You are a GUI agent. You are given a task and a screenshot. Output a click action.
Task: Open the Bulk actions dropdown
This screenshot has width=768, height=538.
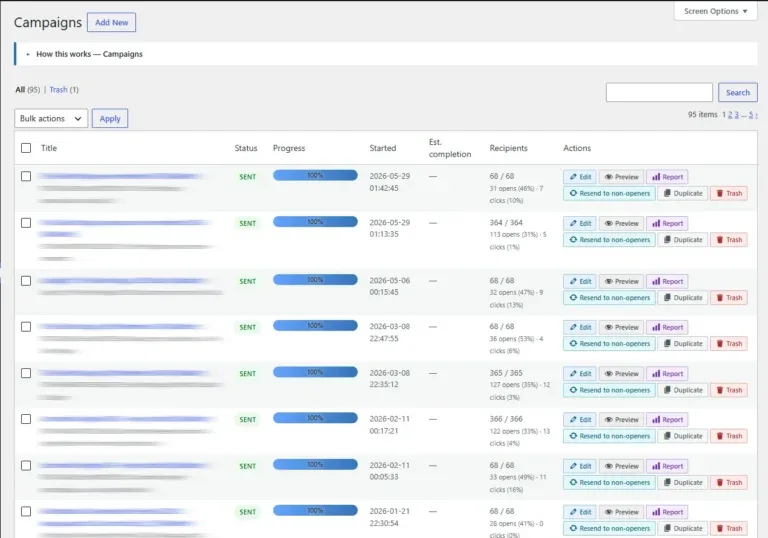(51, 119)
